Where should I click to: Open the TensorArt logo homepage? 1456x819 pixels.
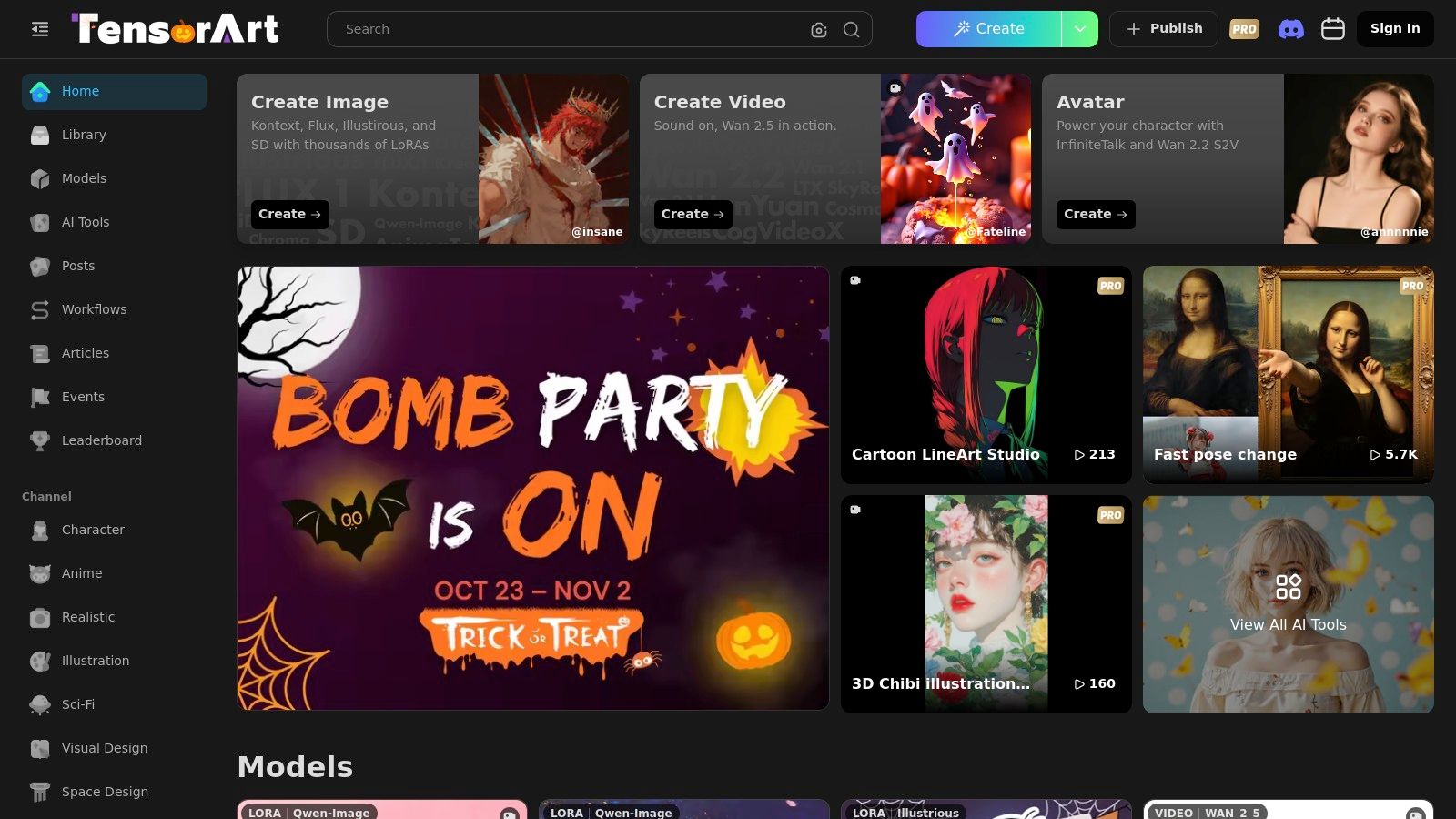[175, 29]
